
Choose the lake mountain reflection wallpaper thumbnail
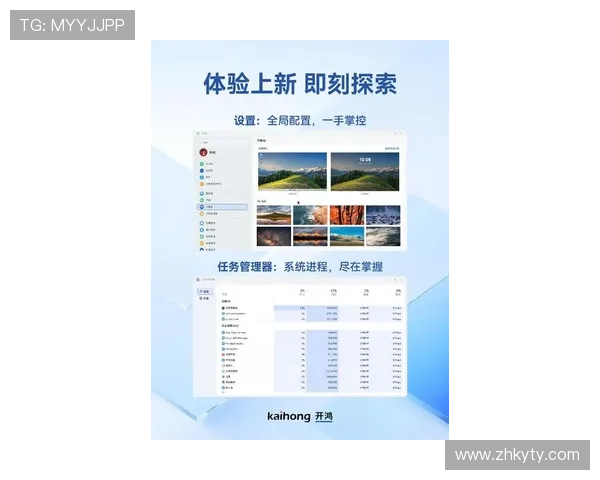(274, 215)
